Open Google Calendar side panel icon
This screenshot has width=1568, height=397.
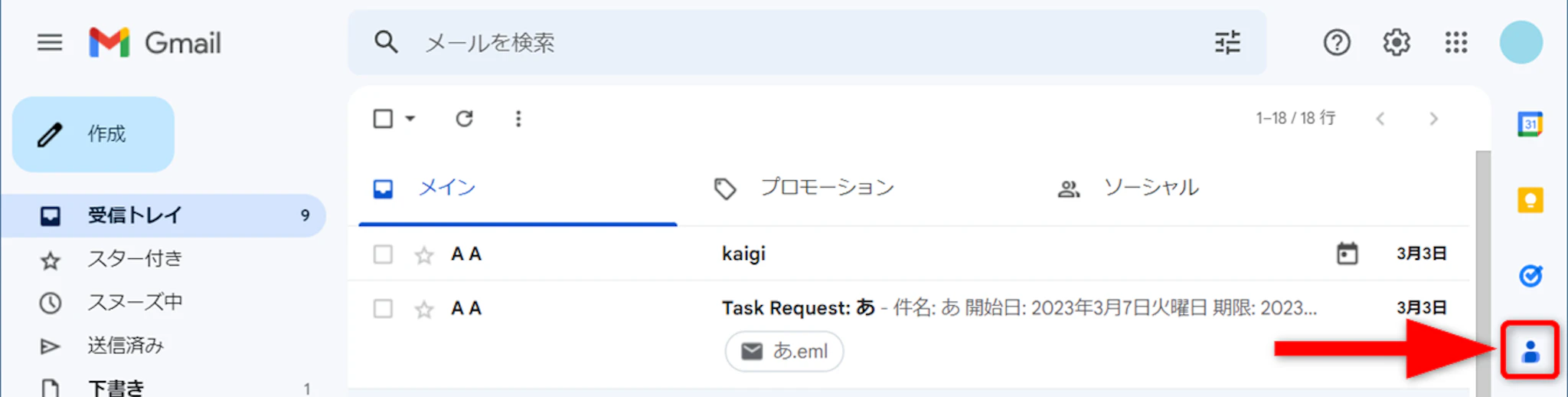pos(1530,123)
